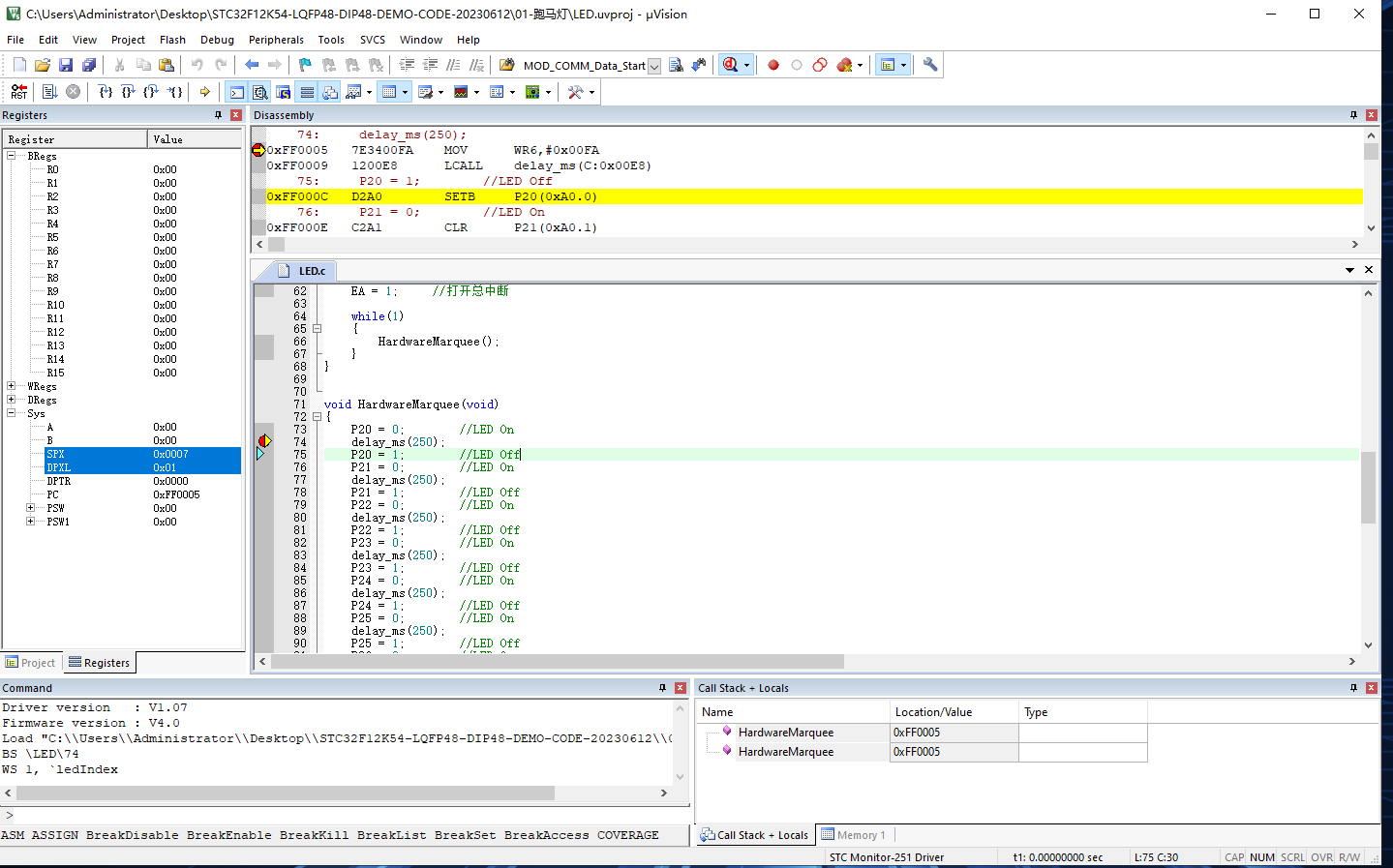
Task: Select the SPX register row
Action: 142,454
